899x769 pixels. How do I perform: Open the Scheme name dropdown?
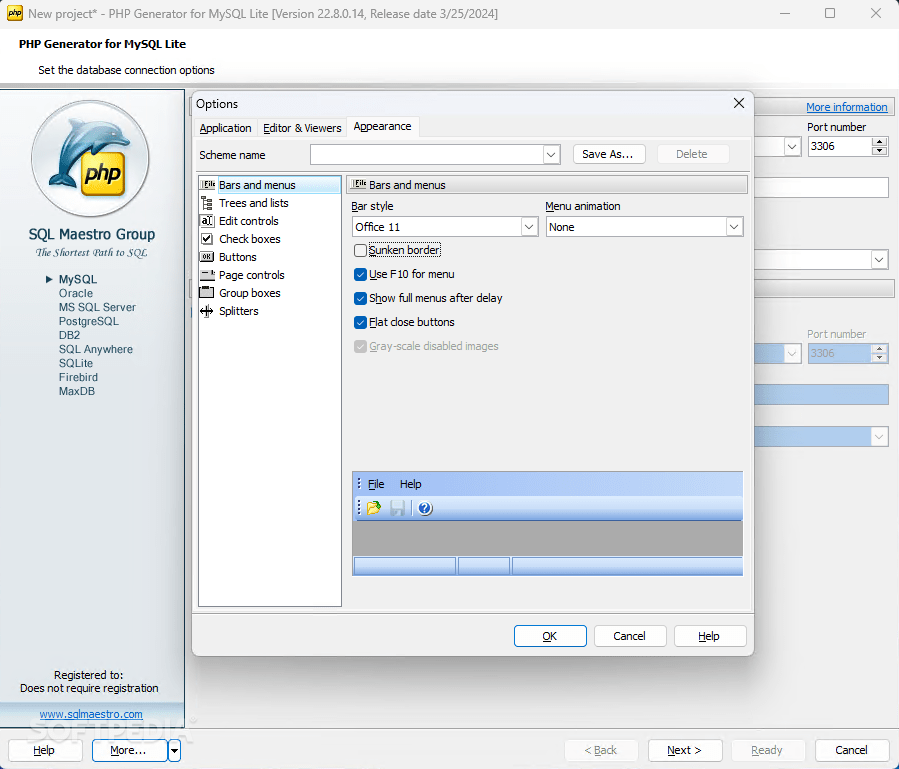tap(550, 154)
